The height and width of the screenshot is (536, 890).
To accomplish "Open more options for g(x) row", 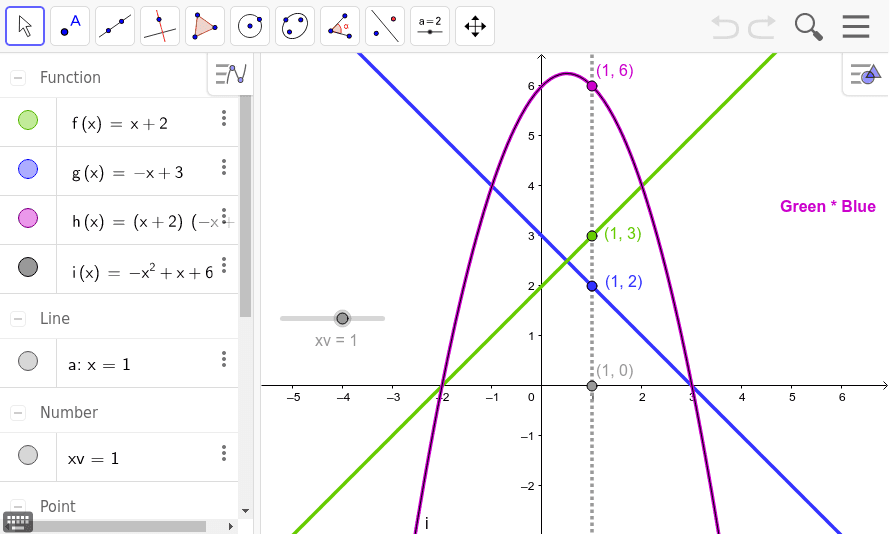I will point(224,167).
